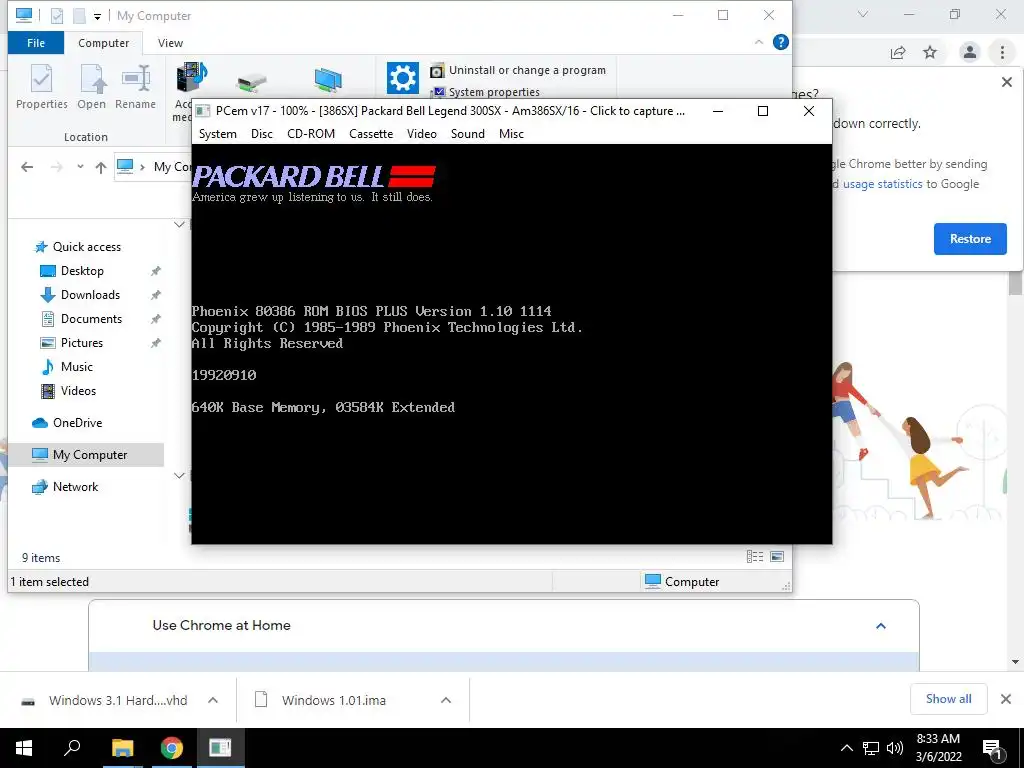The image size is (1024, 768).
Task: Close the Chrome restore popup
Action: [1006, 82]
